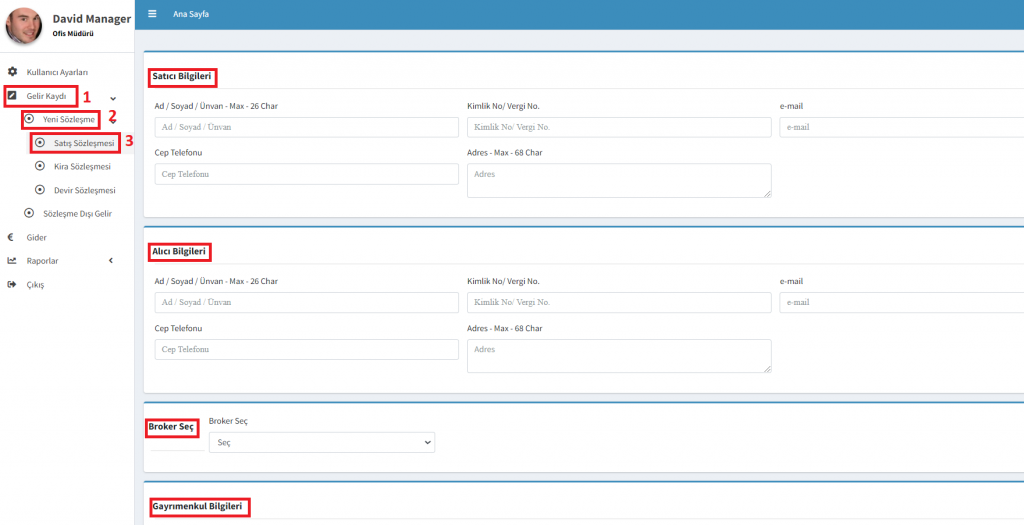The height and width of the screenshot is (525, 1024).
Task: Click the euro icon beside Gider
Action: click(x=11, y=237)
